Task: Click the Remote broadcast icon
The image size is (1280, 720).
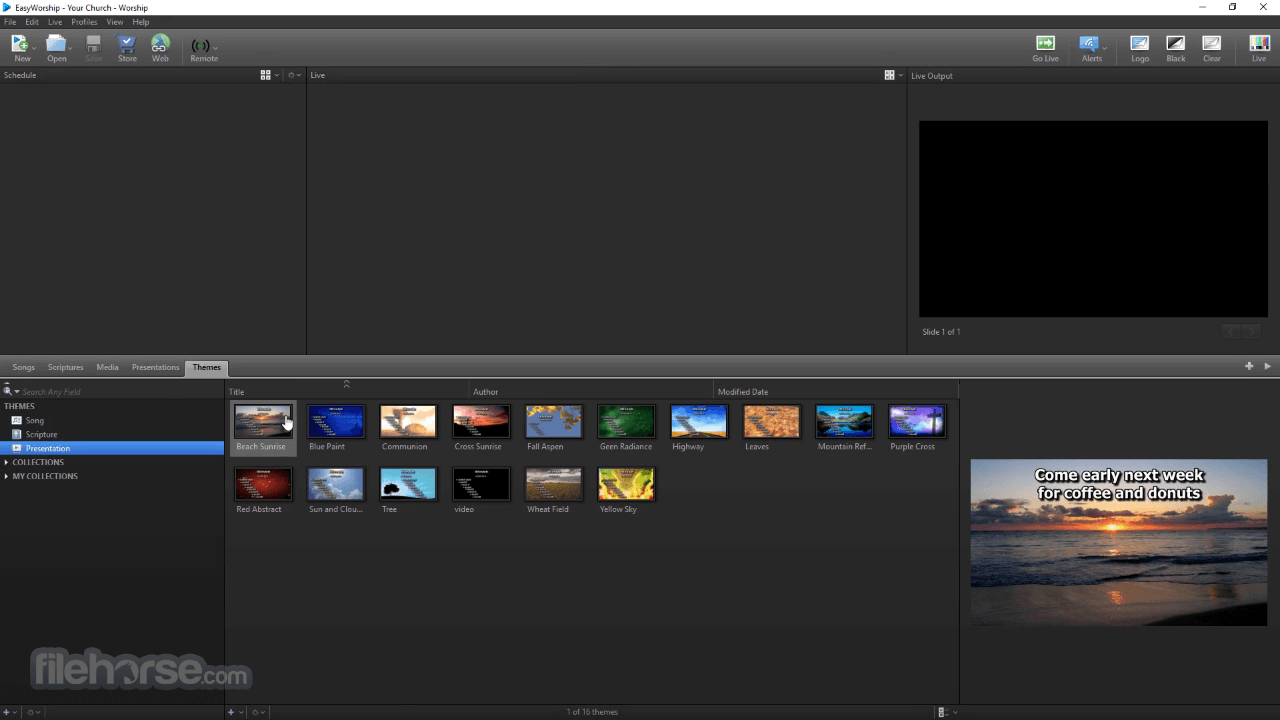Action: [201, 45]
